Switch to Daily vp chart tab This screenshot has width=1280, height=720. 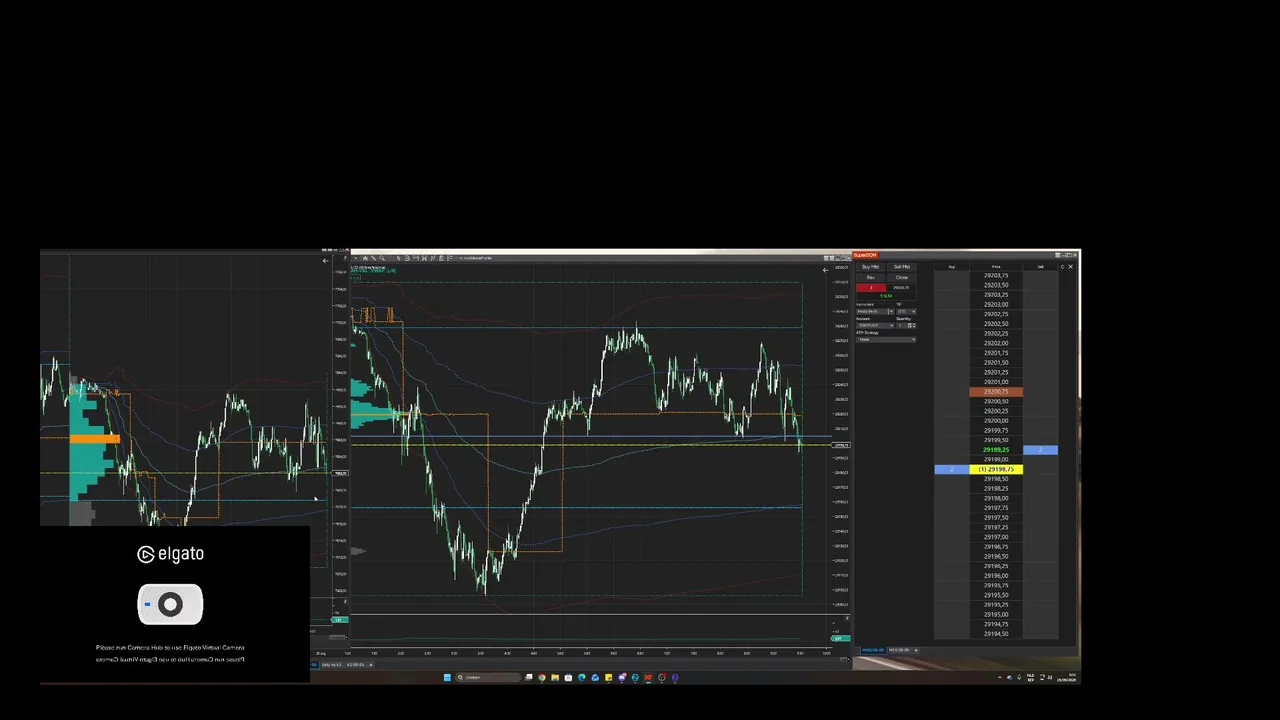coord(331,665)
